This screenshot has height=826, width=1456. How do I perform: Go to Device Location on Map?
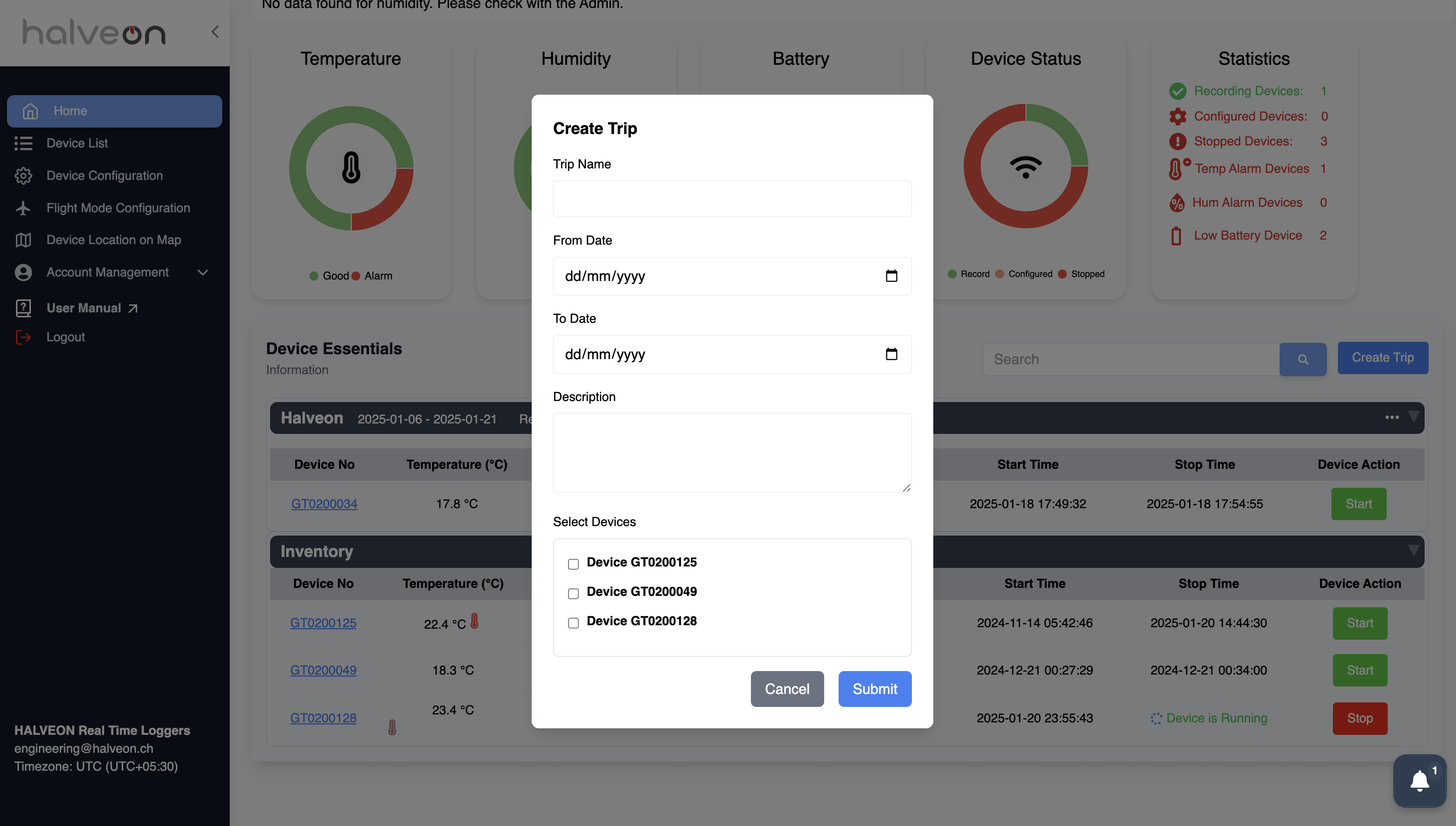coord(114,240)
